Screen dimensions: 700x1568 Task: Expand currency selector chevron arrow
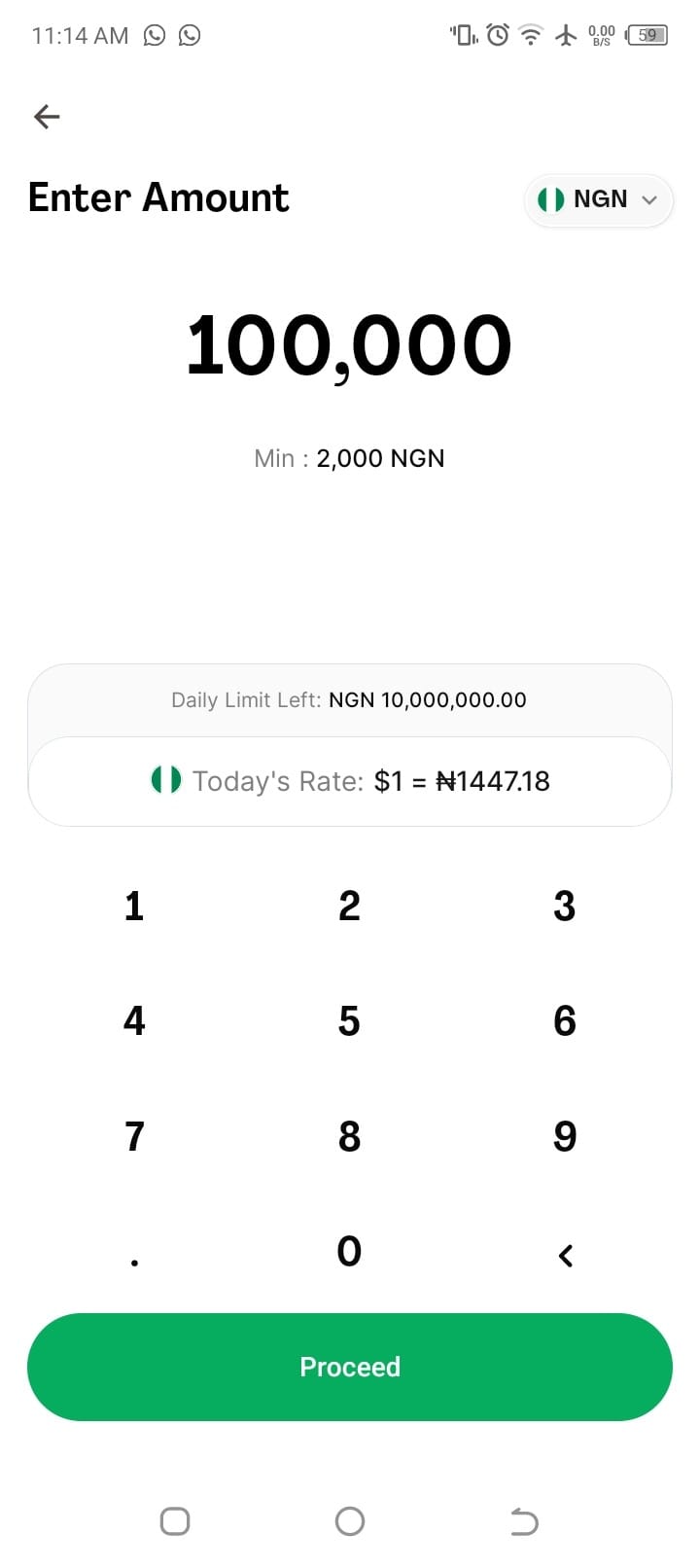(x=649, y=200)
